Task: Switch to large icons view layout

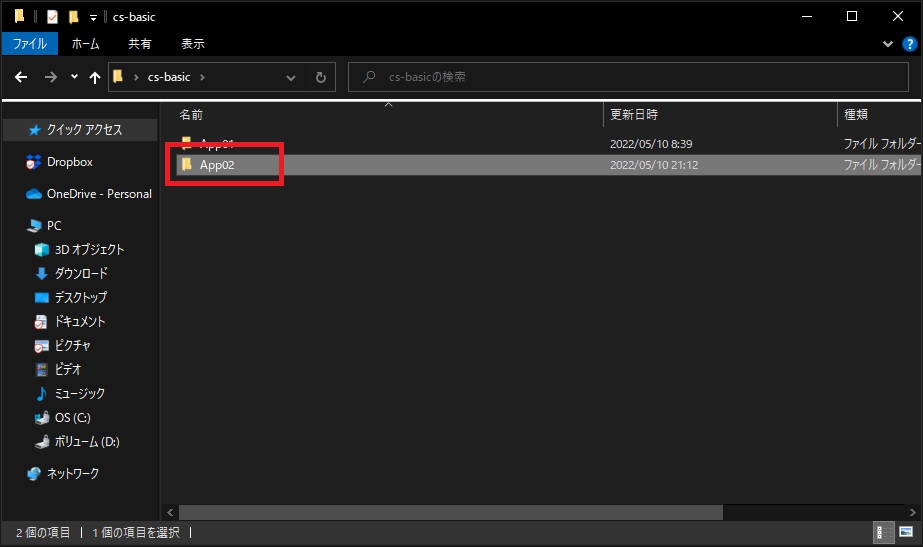Action: click(x=906, y=532)
